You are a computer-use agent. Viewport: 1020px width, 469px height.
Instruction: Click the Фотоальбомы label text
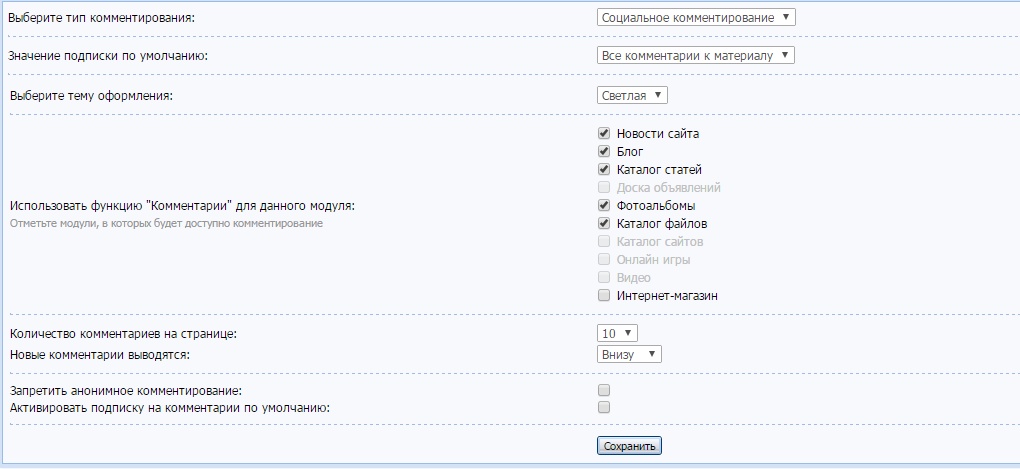[655, 206]
